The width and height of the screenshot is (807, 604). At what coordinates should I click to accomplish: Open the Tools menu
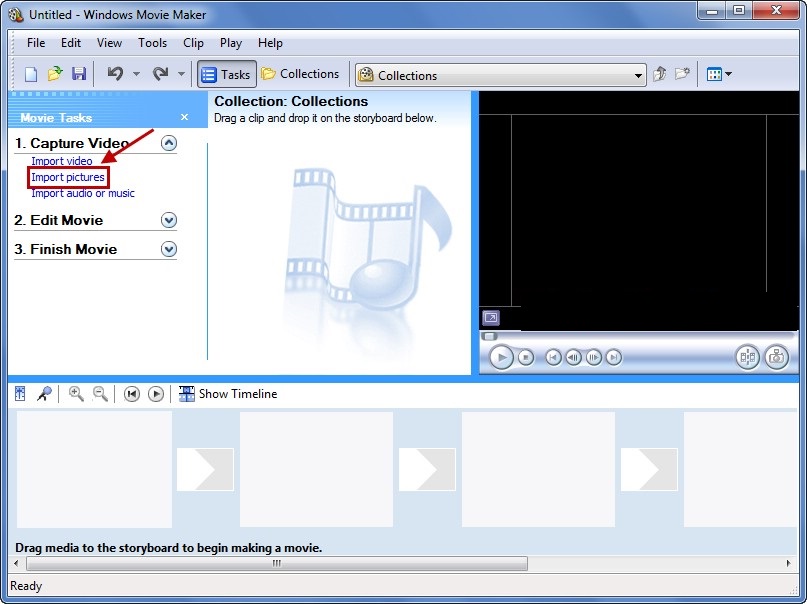tap(152, 43)
